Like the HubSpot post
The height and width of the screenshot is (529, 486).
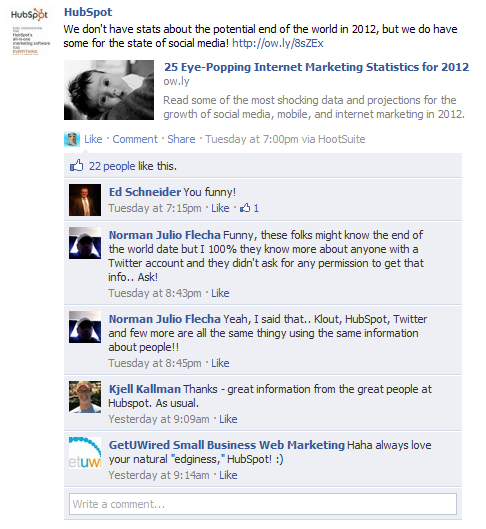(x=93, y=139)
